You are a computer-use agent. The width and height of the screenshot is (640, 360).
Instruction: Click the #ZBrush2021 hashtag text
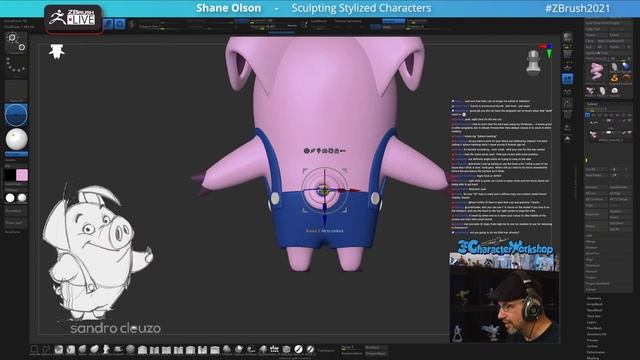pyautogui.click(x=578, y=8)
